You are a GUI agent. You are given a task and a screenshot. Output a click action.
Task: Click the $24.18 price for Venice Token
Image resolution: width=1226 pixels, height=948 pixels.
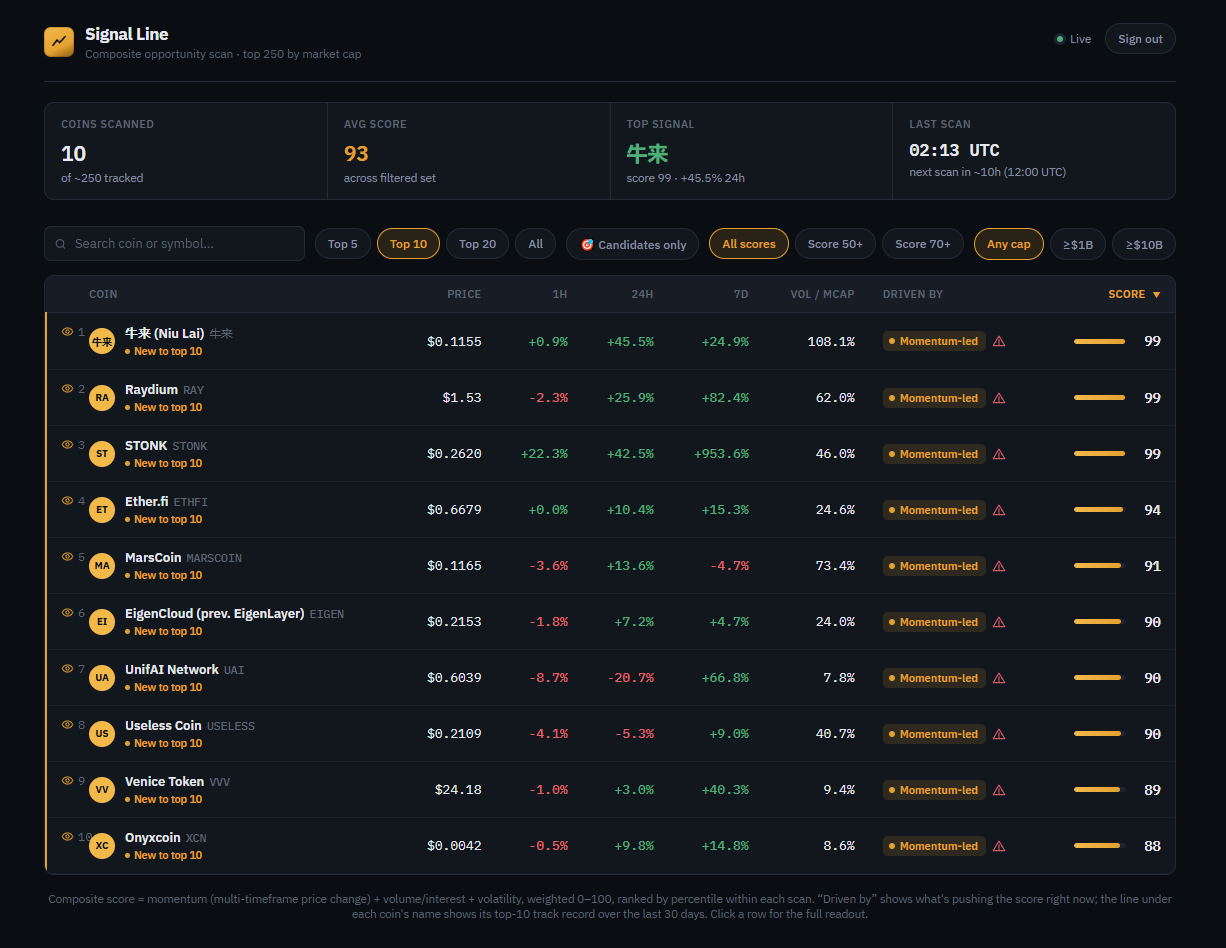[x=458, y=790]
